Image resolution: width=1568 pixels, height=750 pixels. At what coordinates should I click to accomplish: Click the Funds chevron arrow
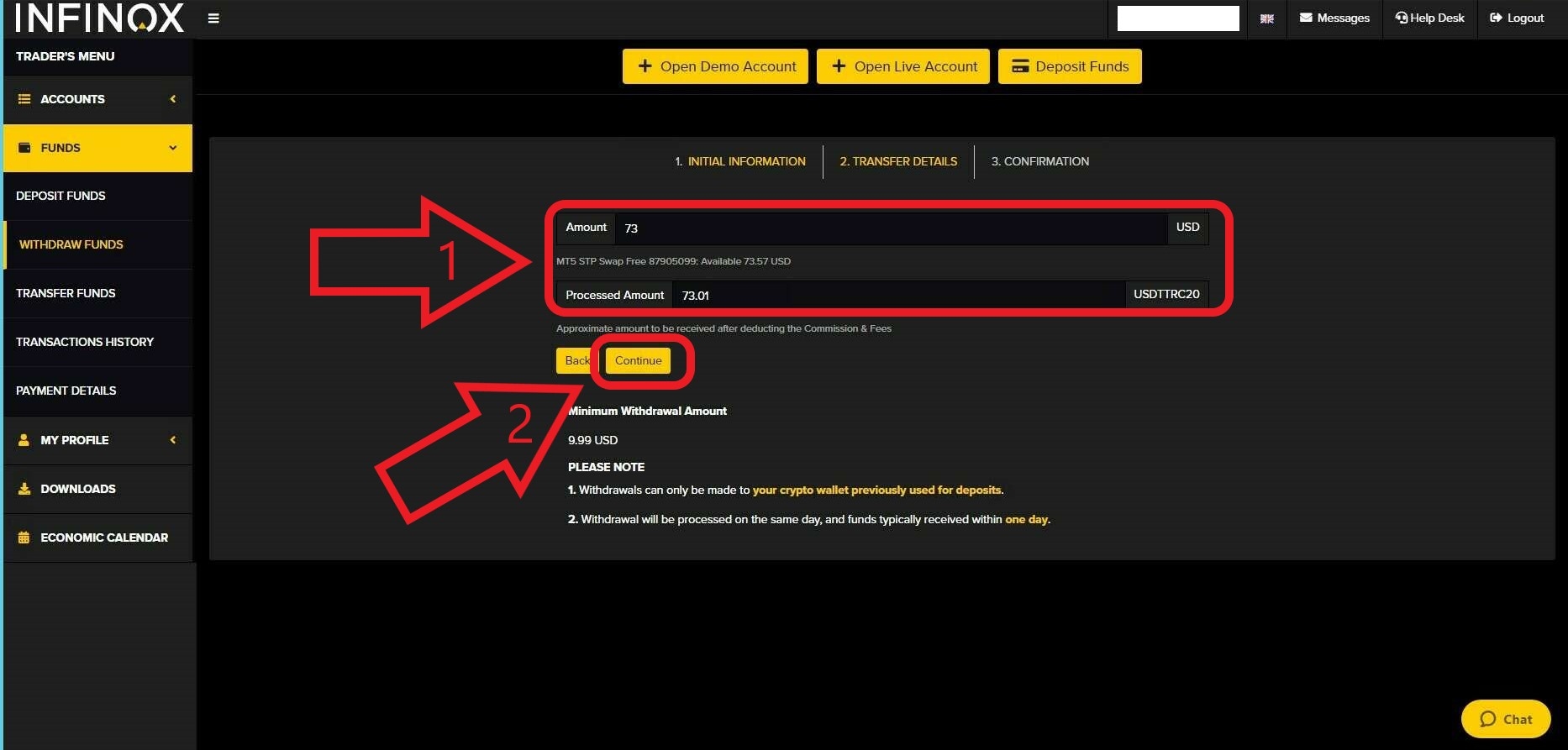[173, 148]
